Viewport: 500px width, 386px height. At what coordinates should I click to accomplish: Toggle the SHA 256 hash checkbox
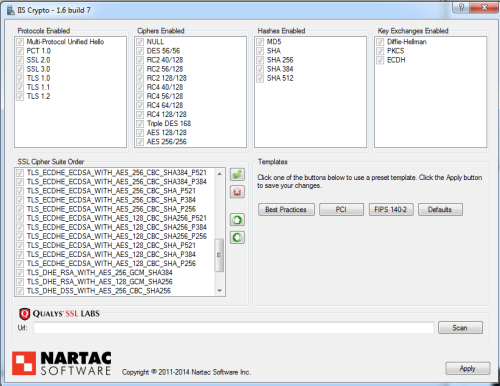pos(260,60)
